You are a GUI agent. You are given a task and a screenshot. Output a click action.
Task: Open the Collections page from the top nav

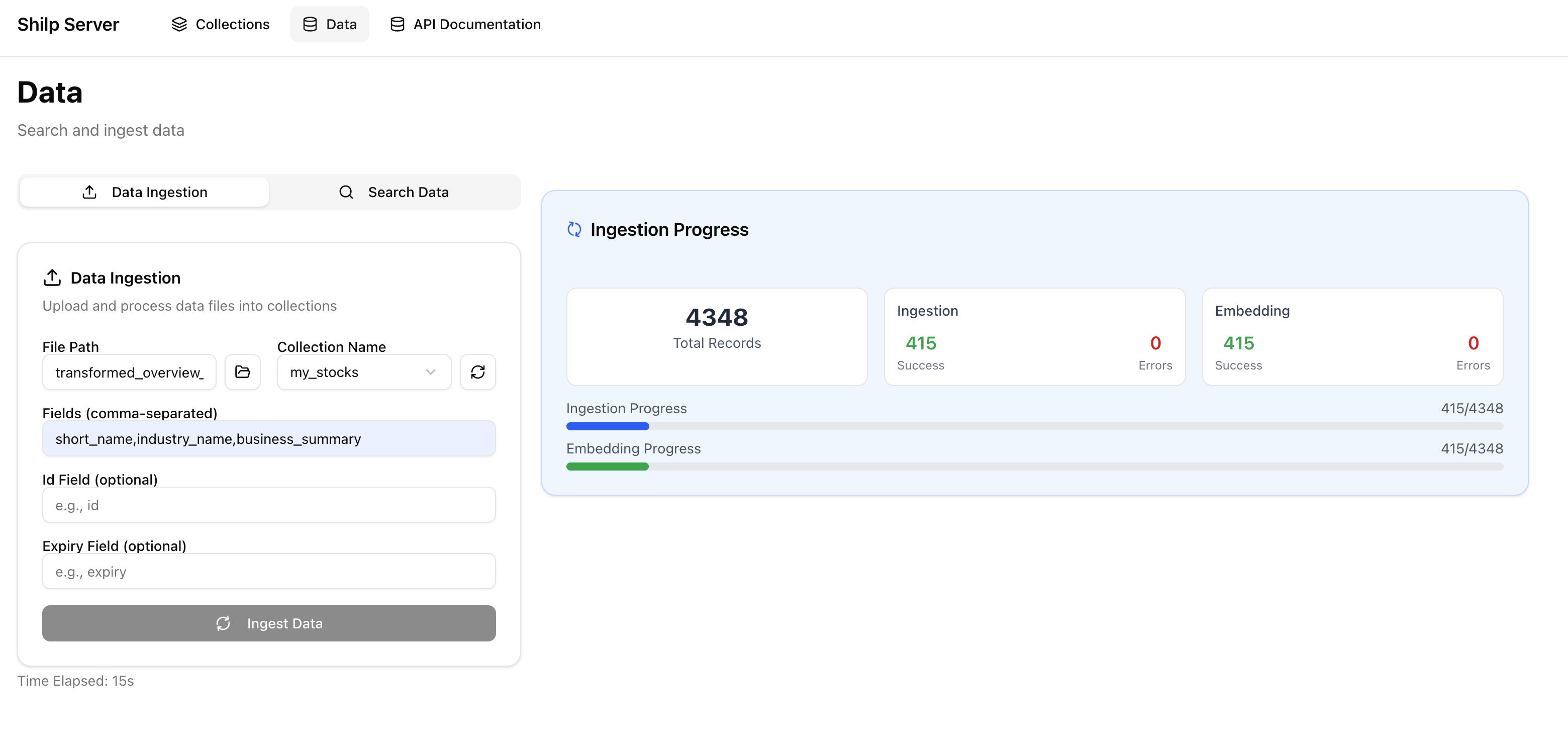pos(220,24)
